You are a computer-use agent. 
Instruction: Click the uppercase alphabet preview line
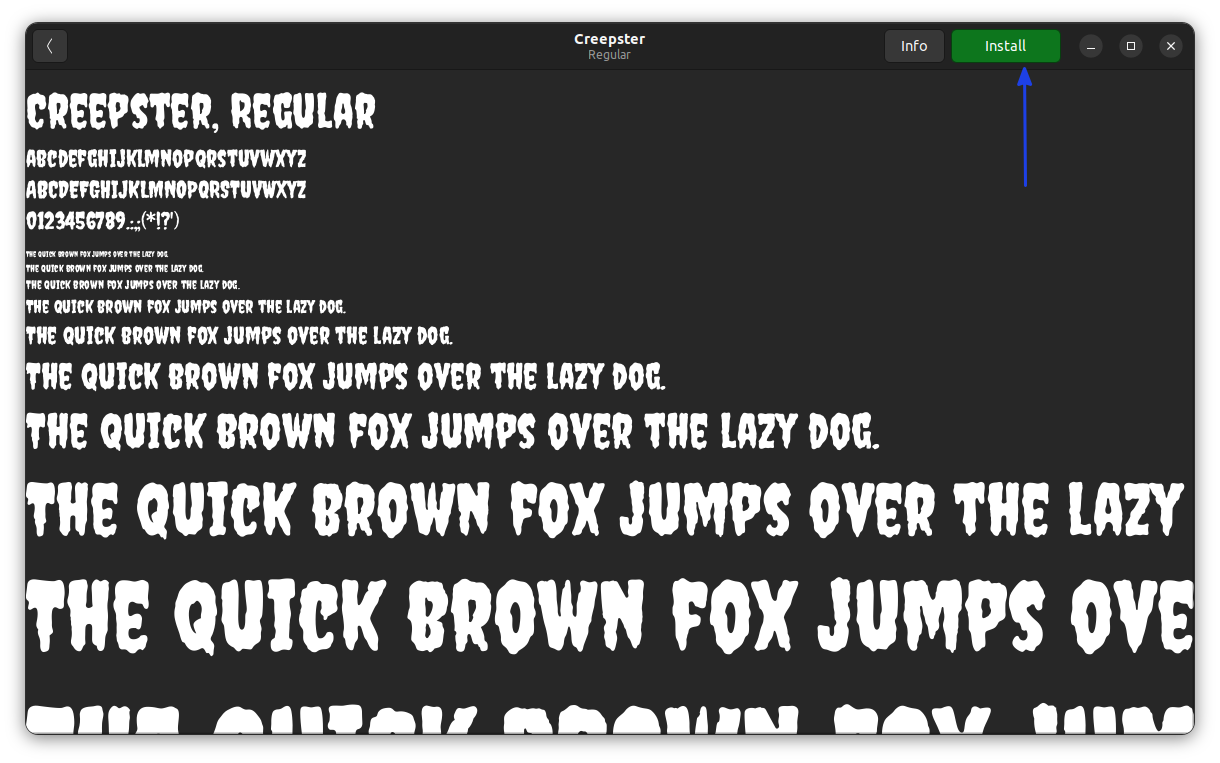(x=166, y=158)
